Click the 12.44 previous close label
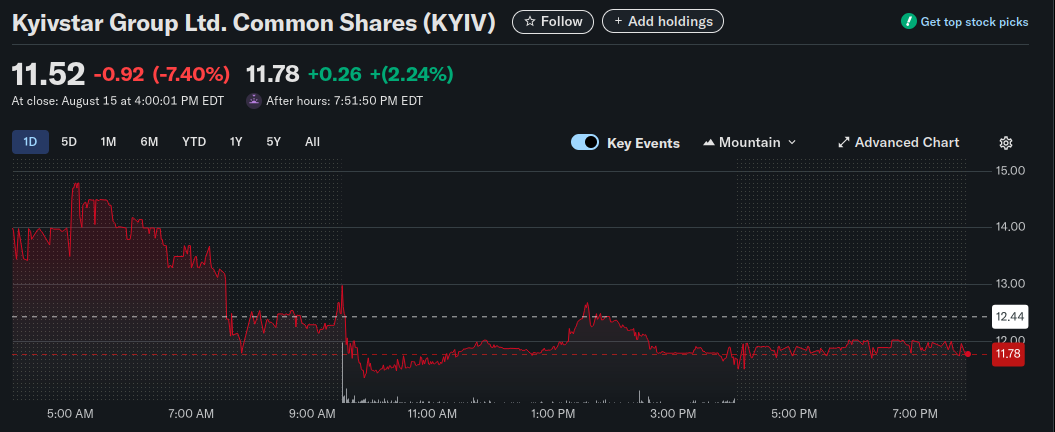 pos(1009,317)
